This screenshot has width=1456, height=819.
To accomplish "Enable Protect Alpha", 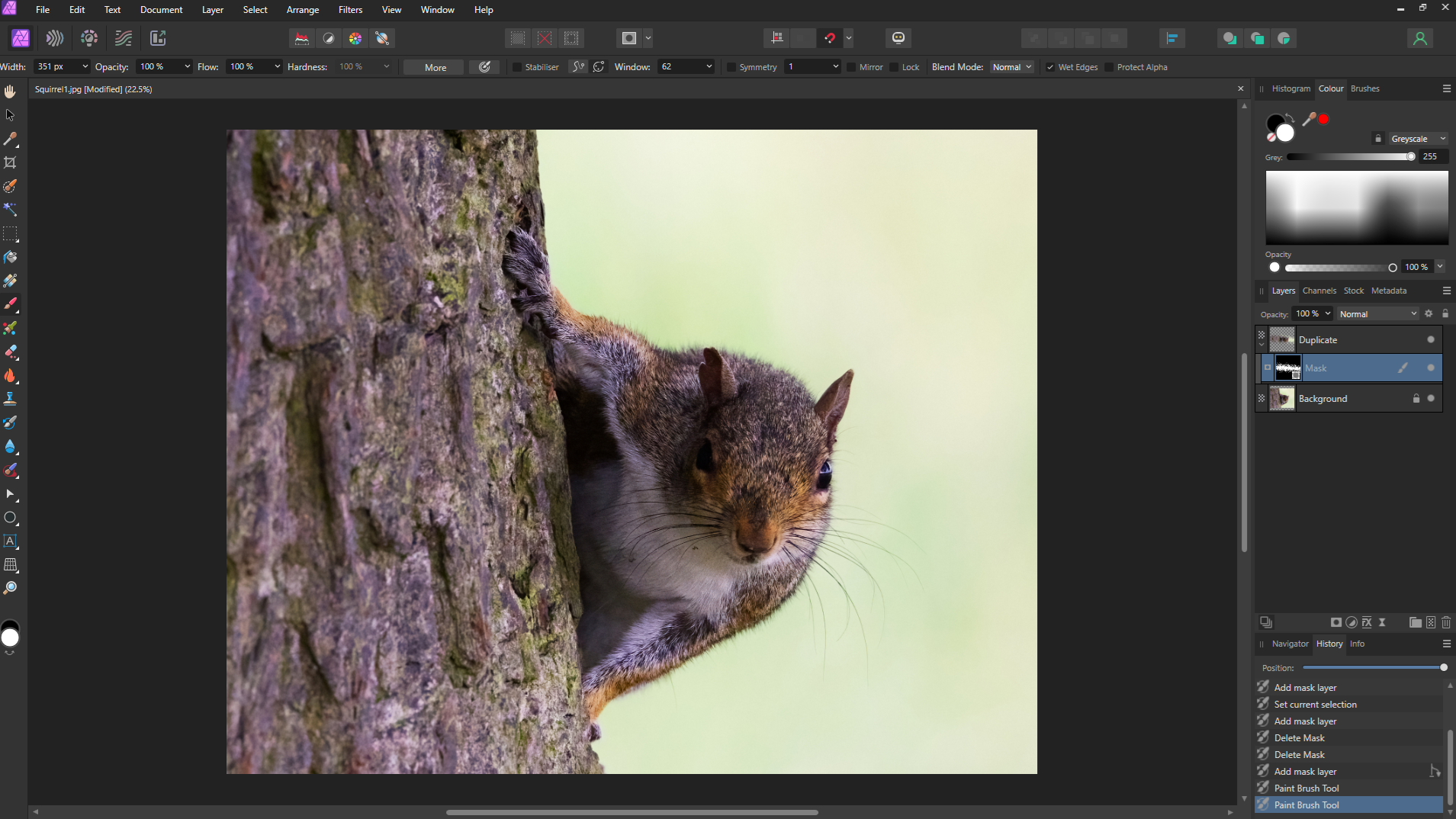I will [x=1110, y=67].
